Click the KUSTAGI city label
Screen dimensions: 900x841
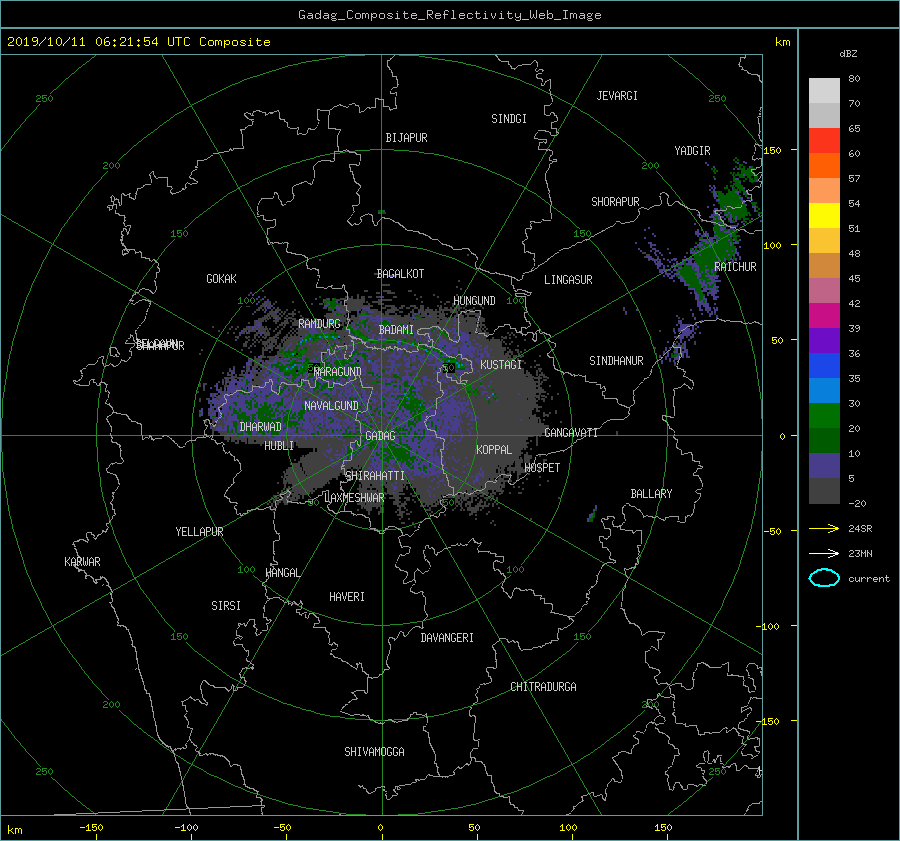point(501,365)
